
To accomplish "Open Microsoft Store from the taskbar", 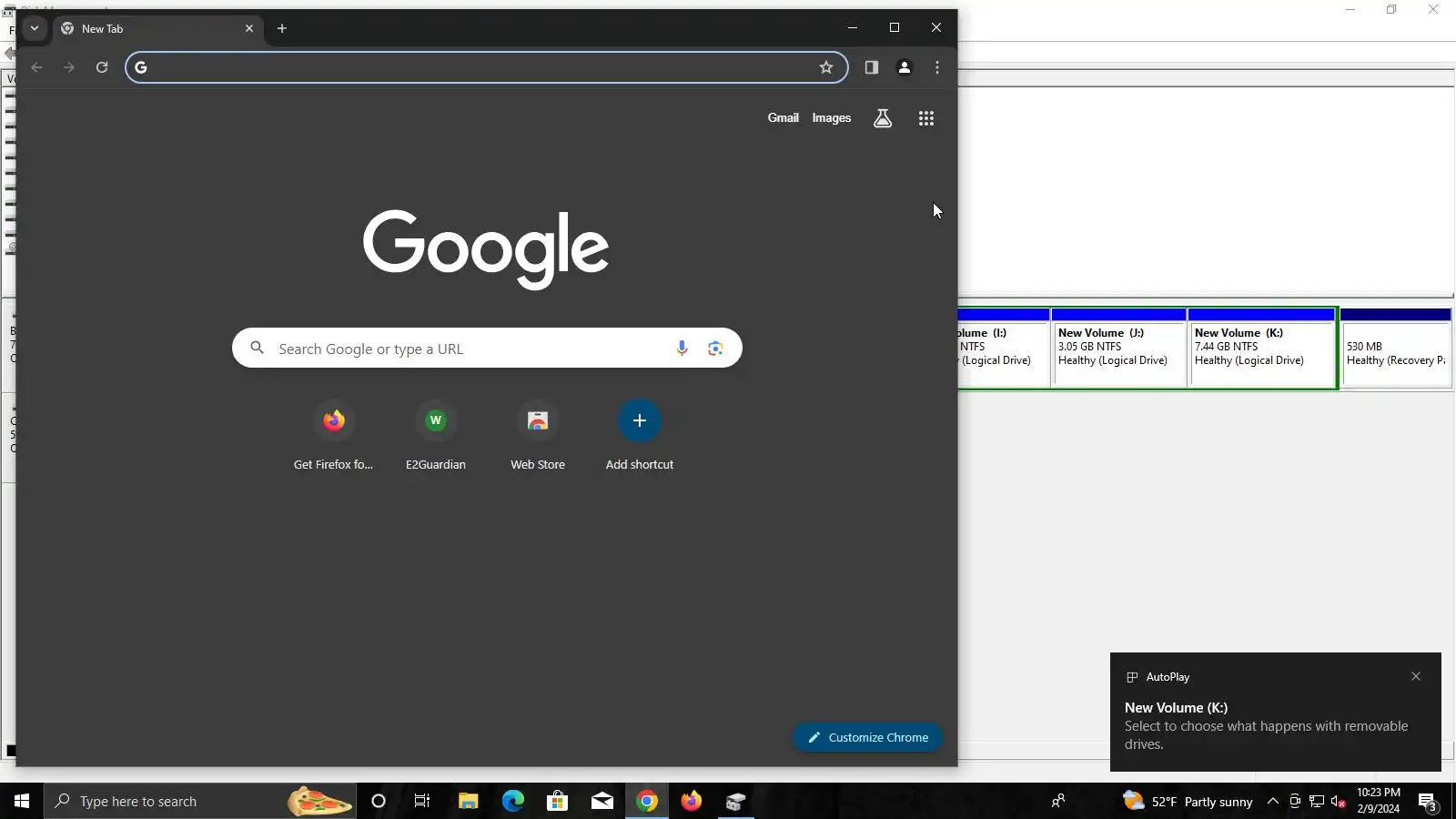I will [557, 801].
